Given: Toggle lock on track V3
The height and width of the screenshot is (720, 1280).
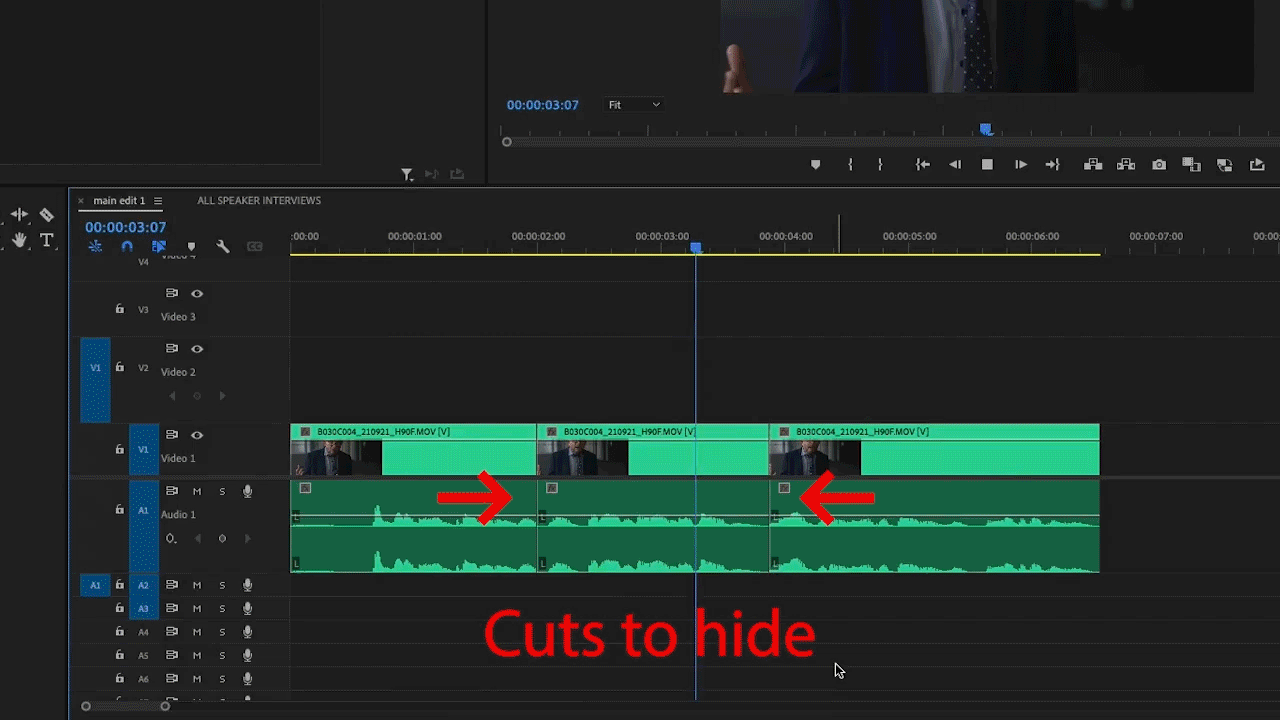Looking at the screenshot, I should pyautogui.click(x=120, y=310).
